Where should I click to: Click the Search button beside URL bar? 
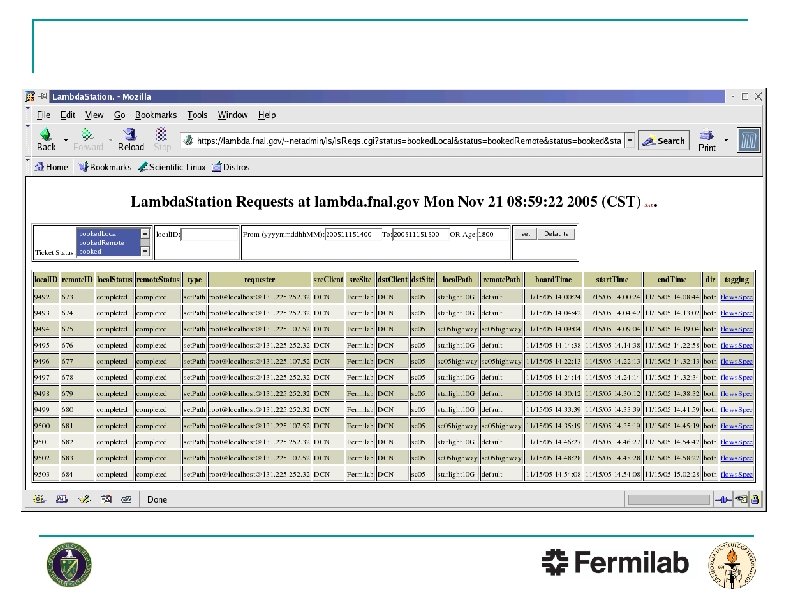point(664,141)
